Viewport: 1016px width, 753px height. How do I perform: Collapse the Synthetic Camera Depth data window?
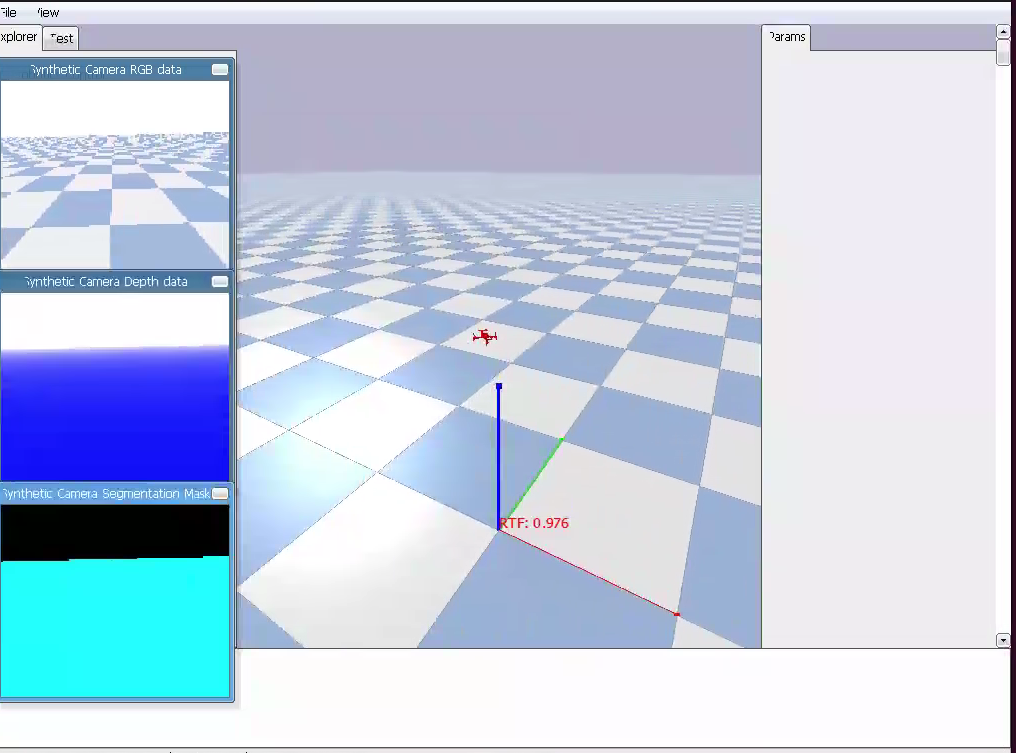point(220,282)
